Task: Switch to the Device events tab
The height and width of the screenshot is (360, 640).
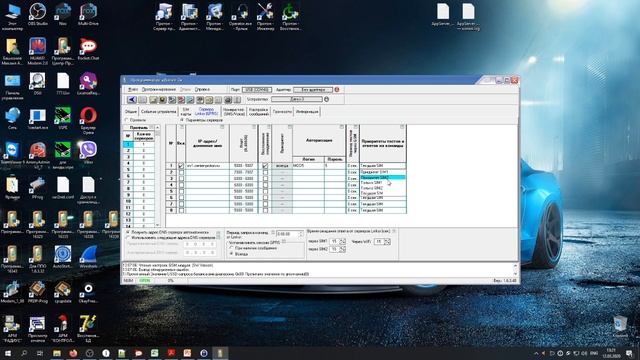Action: [158, 111]
